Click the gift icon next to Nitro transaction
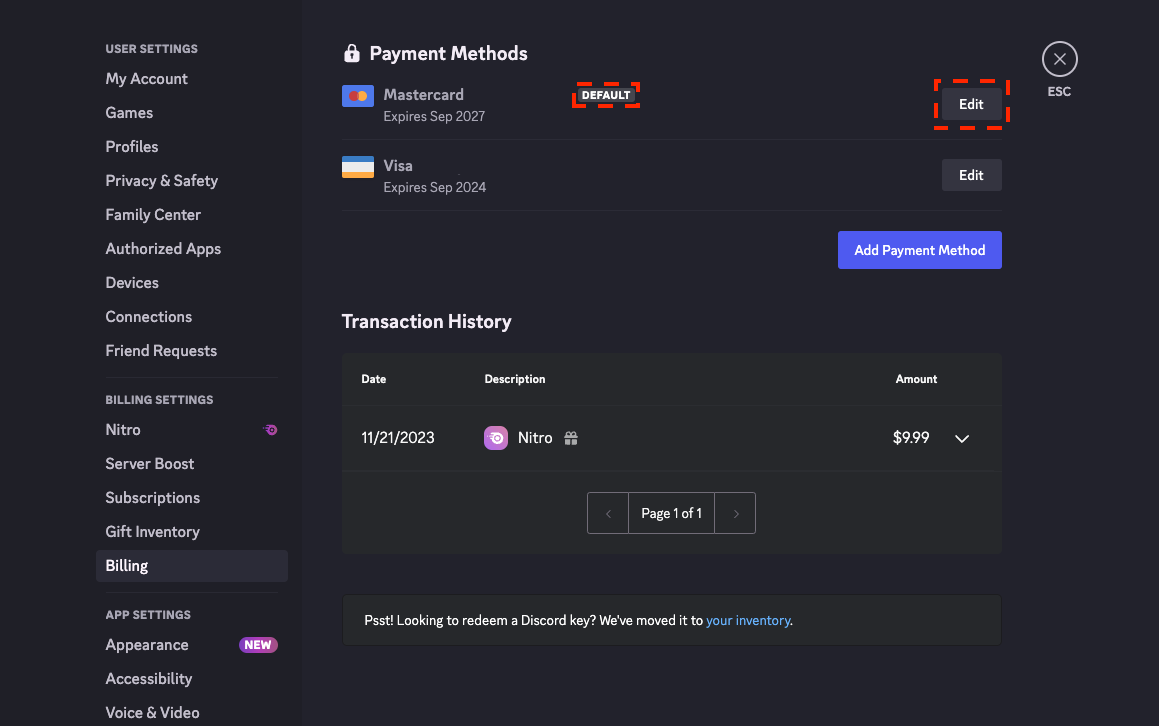The width and height of the screenshot is (1159, 726). [x=570, y=438]
